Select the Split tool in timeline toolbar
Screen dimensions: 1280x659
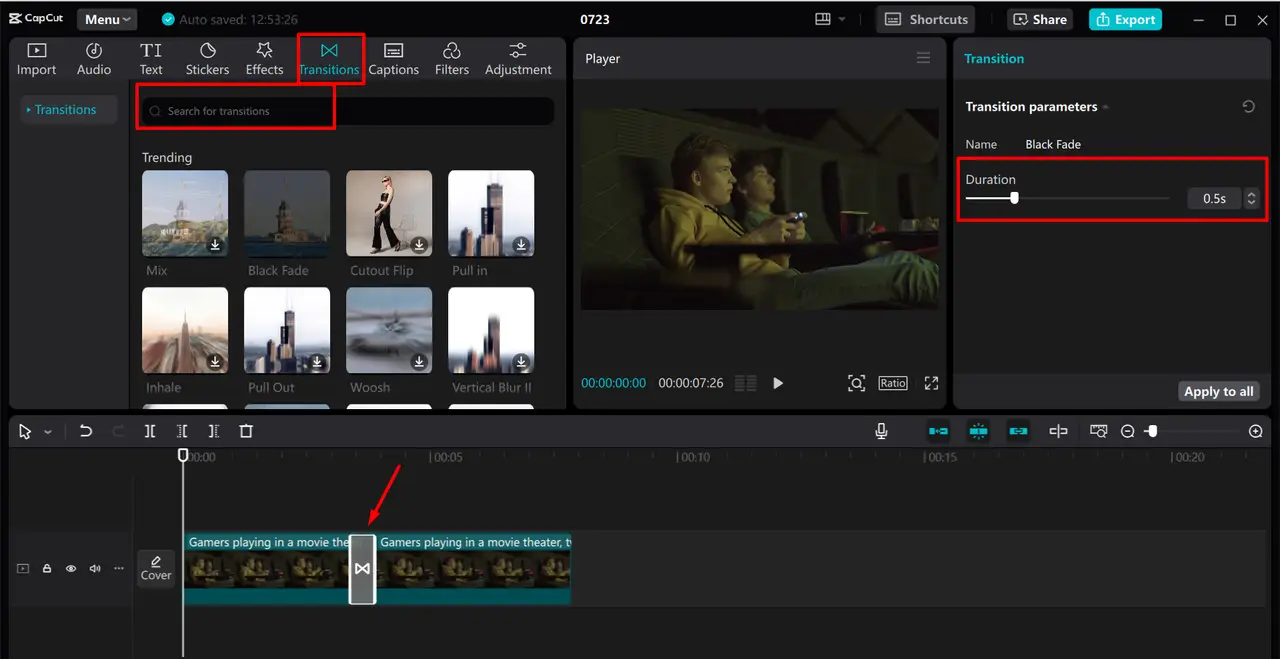coord(150,431)
